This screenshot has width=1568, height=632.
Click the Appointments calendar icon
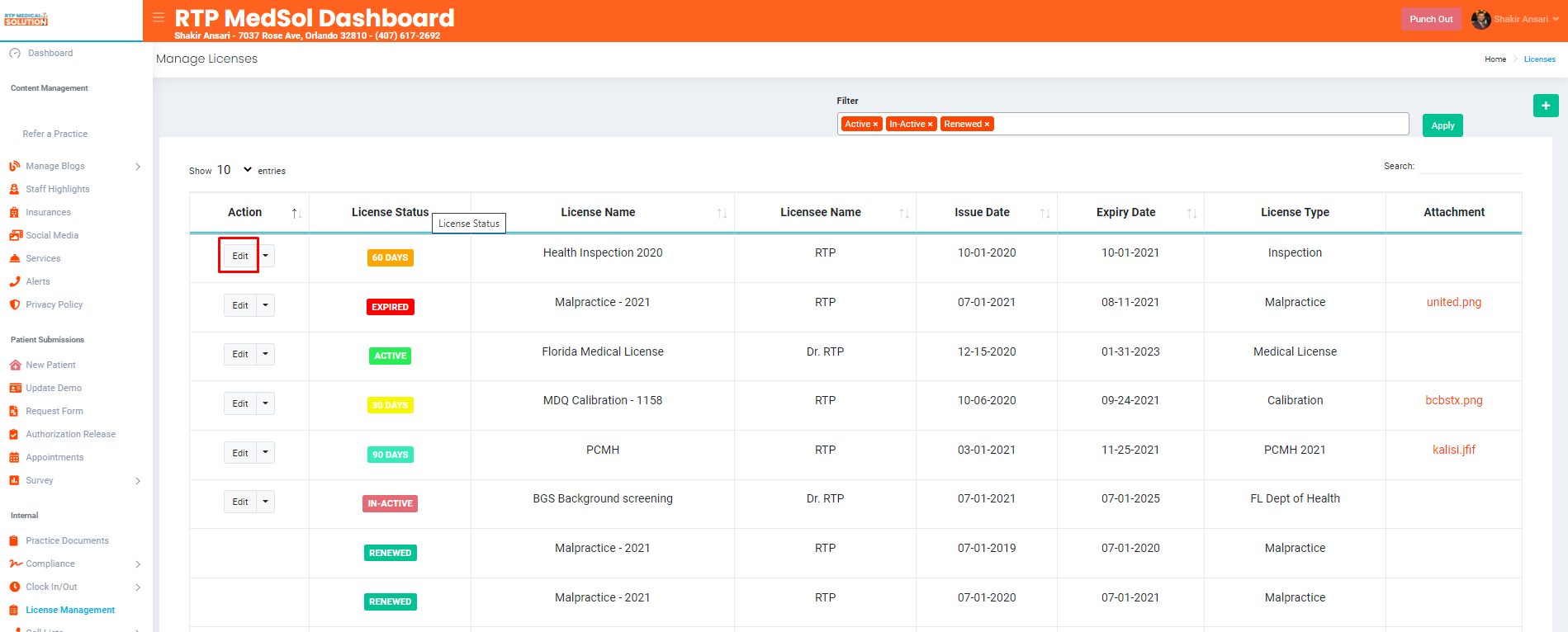pyautogui.click(x=14, y=457)
